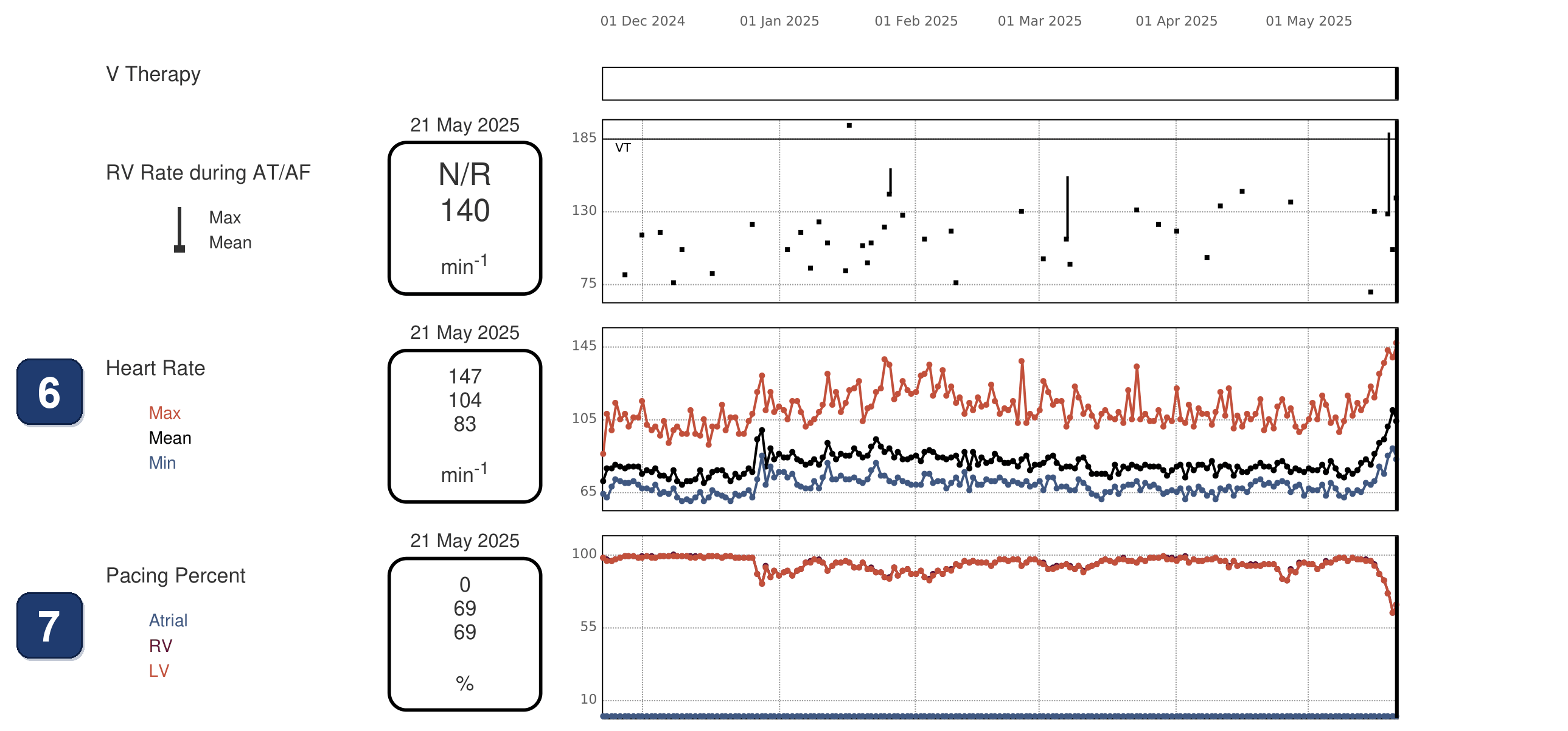Viewport: 1568px width, 731px height.
Task: Click the 21 May 2025 date above the pacing percent box
Action: point(464,540)
